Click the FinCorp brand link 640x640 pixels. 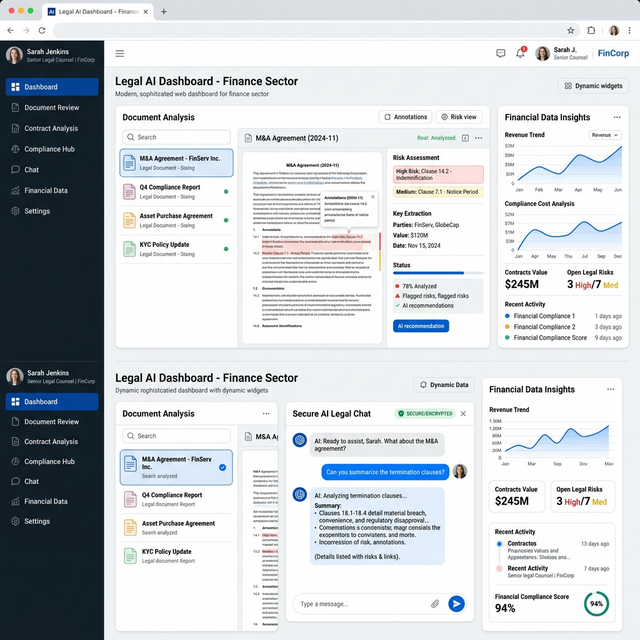(613, 53)
